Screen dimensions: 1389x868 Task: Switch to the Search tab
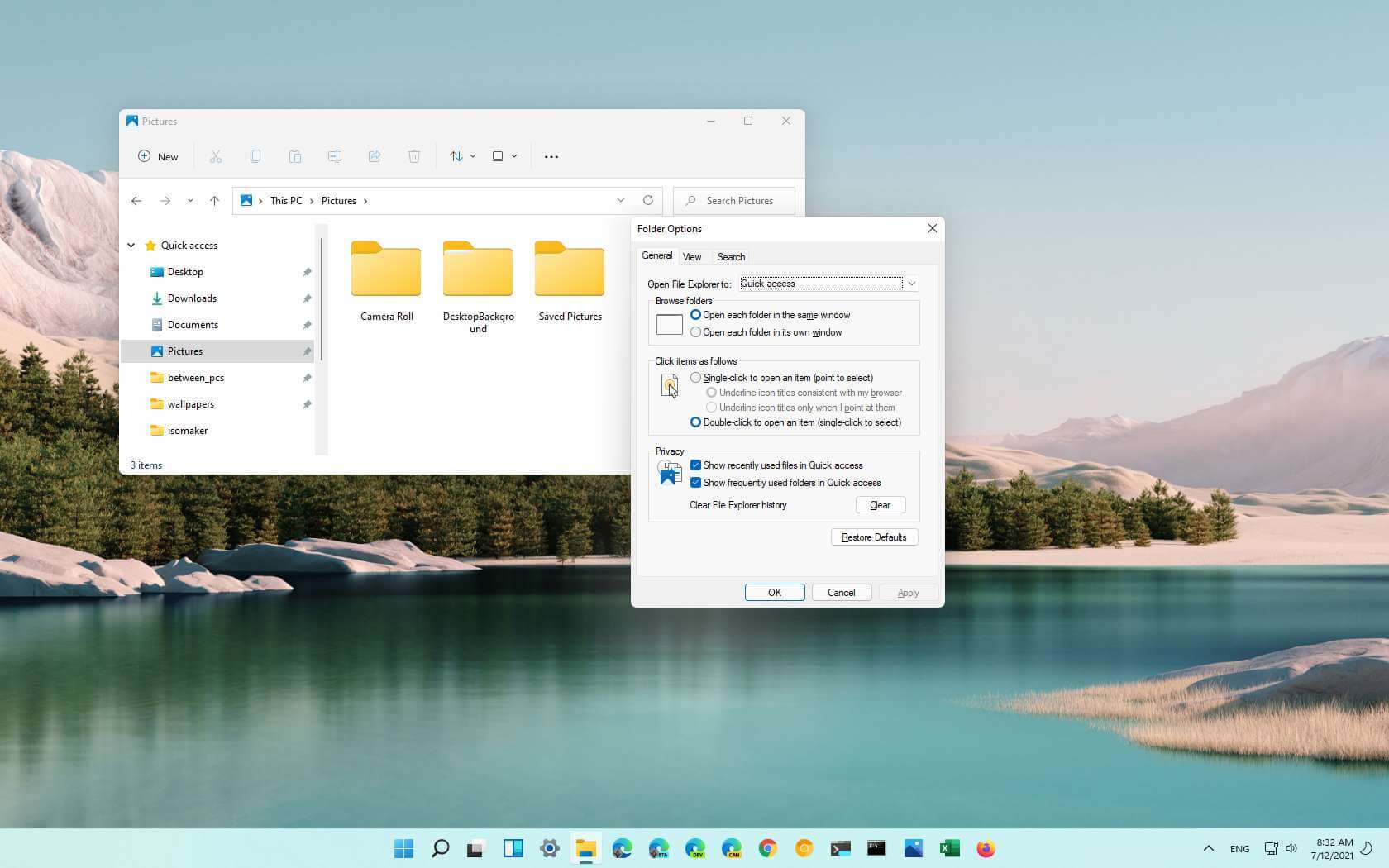point(731,257)
